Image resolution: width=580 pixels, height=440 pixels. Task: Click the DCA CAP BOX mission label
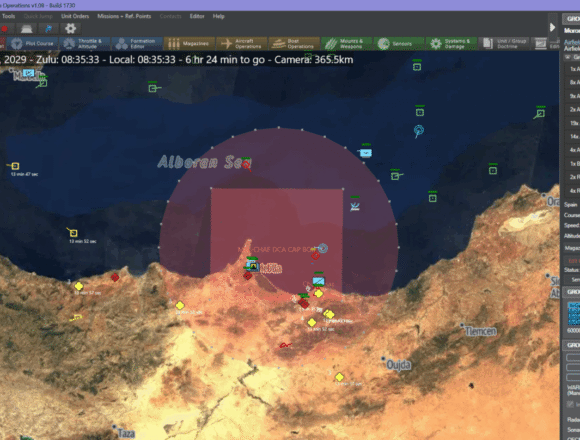277,250
